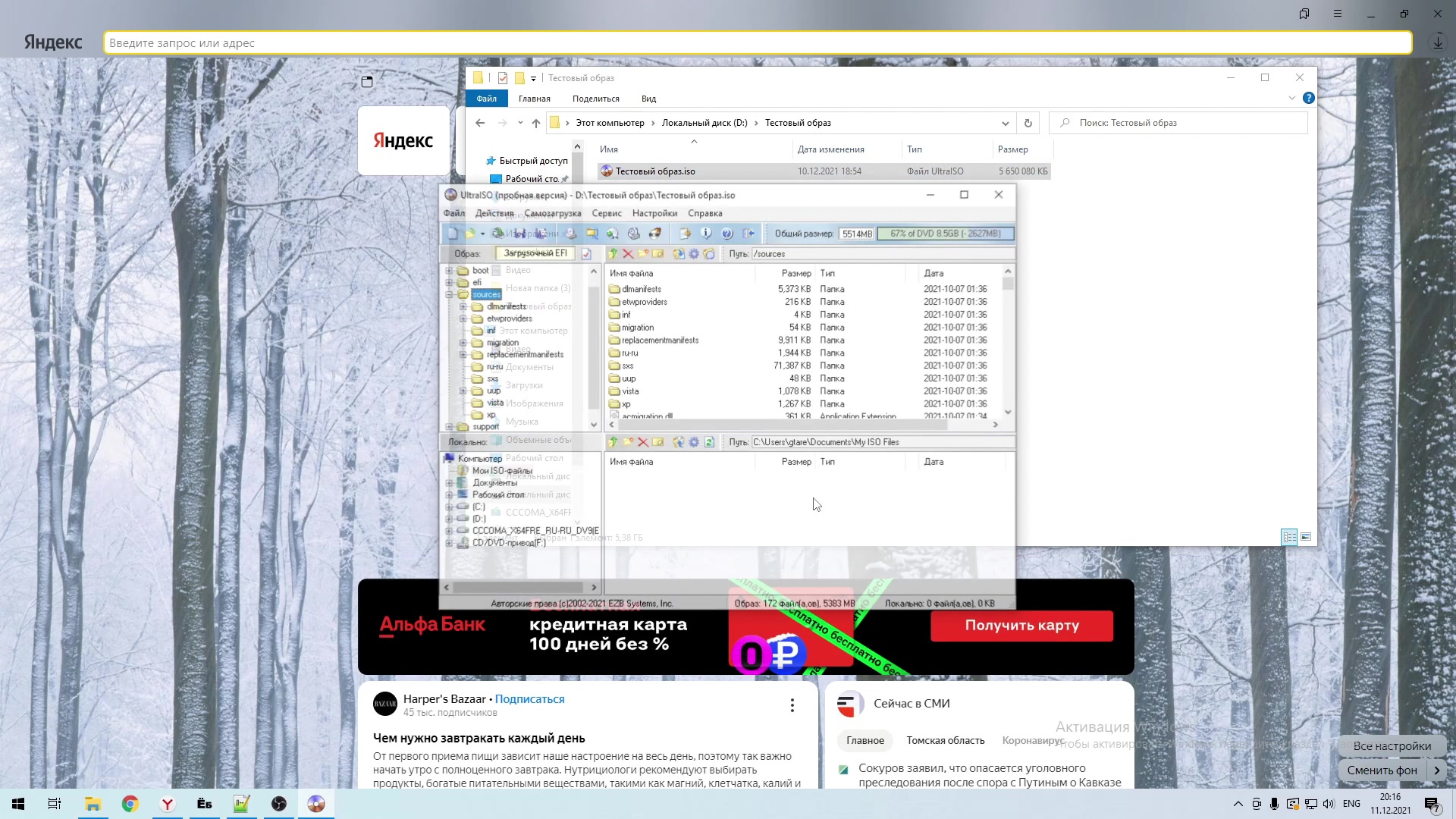The width and height of the screenshot is (1456, 819).
Task: Click the Help question mark icon in UltraISO toolbar
Action: (726, 234)
